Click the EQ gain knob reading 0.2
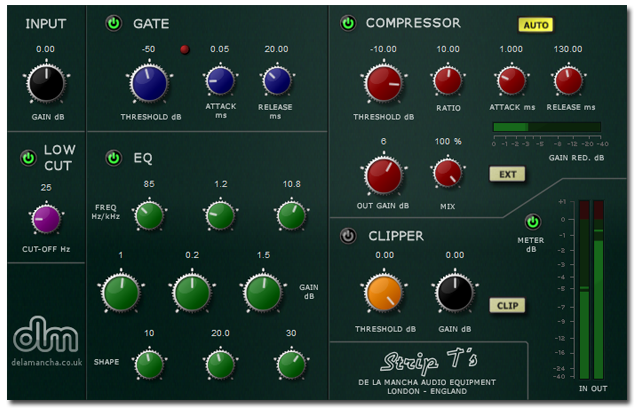This screenshot has height=410, width=634. [192, 292]
